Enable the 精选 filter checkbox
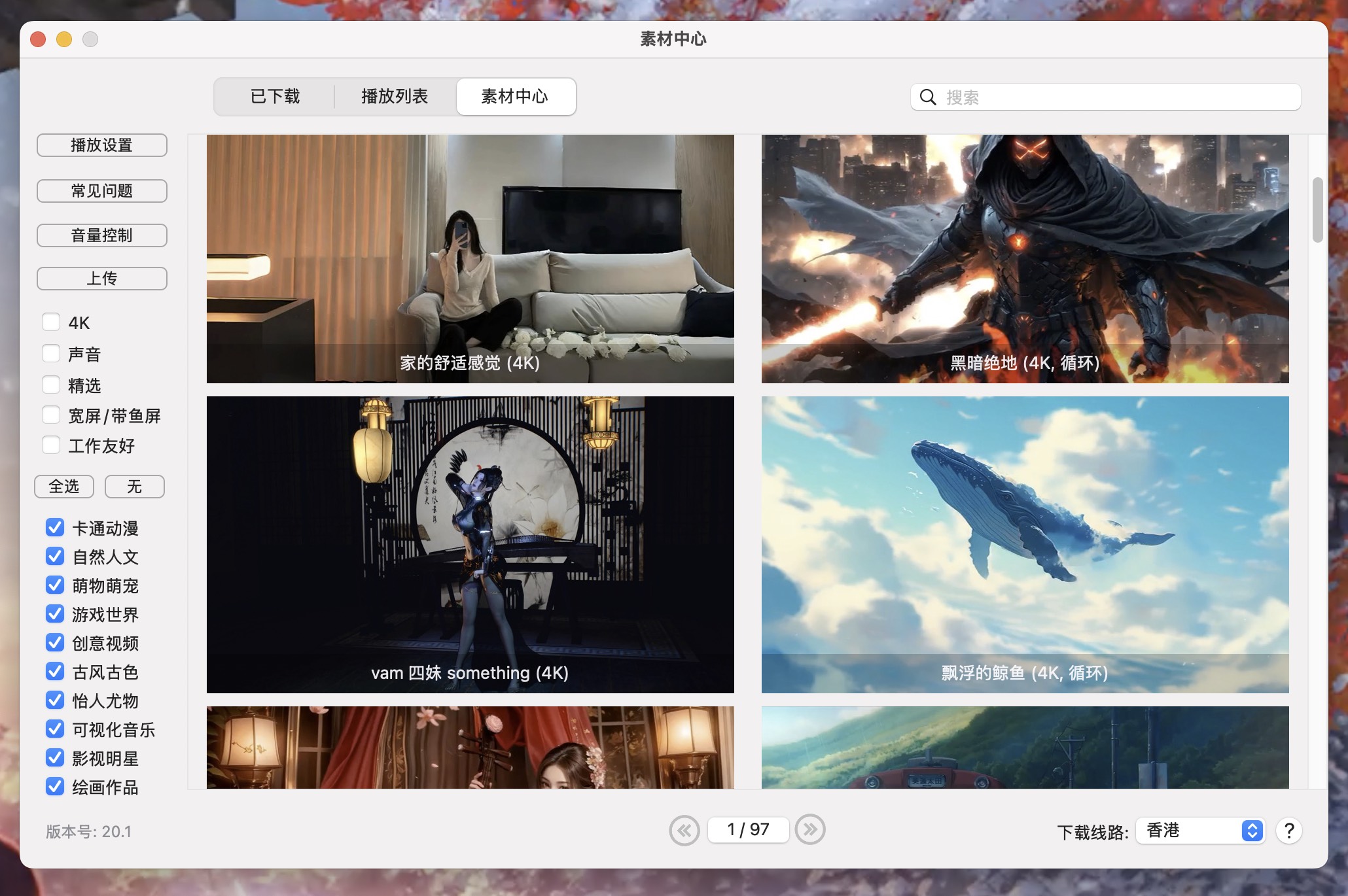The height and width of the screenshot is (896, 1348). coord(51,385)
